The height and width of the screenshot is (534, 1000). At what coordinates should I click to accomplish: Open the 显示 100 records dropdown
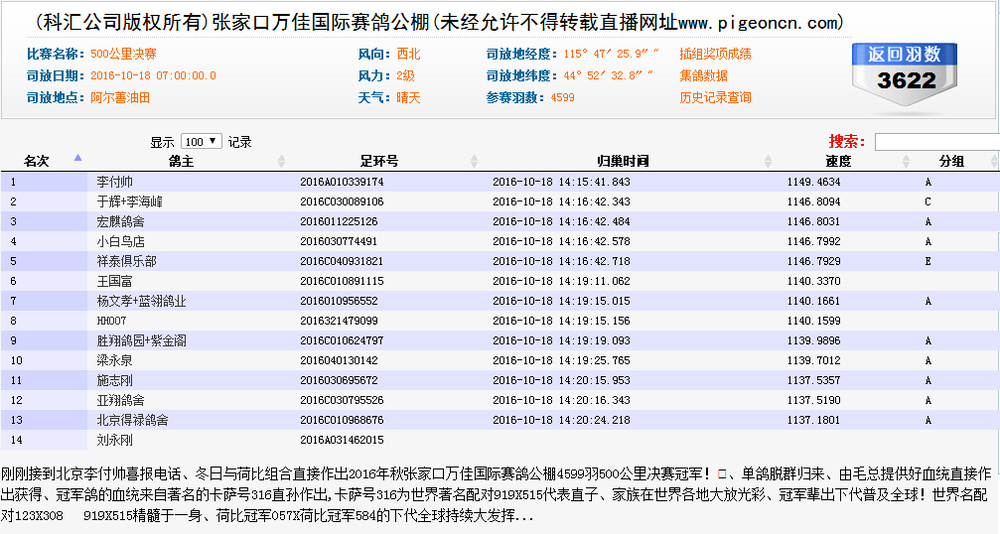[x=201, y=142]
